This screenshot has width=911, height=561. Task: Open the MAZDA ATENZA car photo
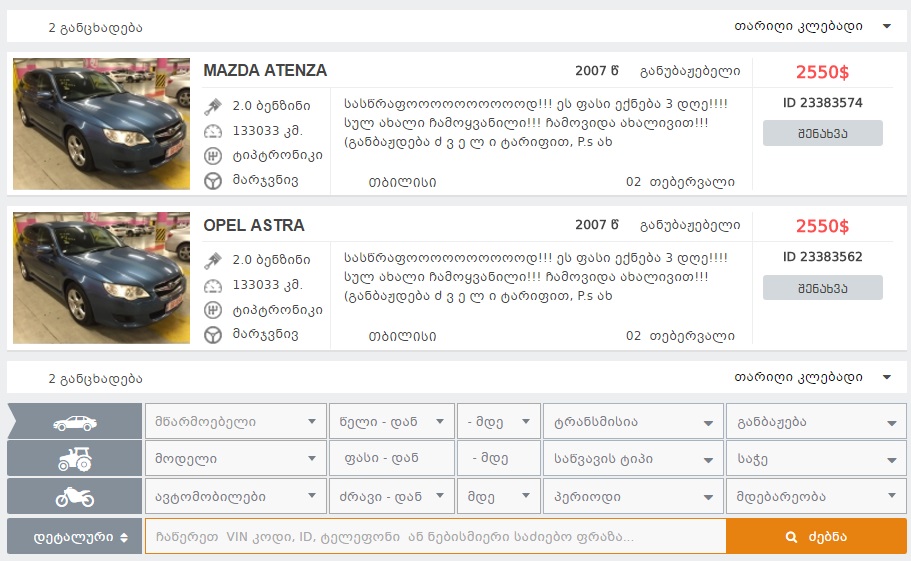click(x=102, y=124)
